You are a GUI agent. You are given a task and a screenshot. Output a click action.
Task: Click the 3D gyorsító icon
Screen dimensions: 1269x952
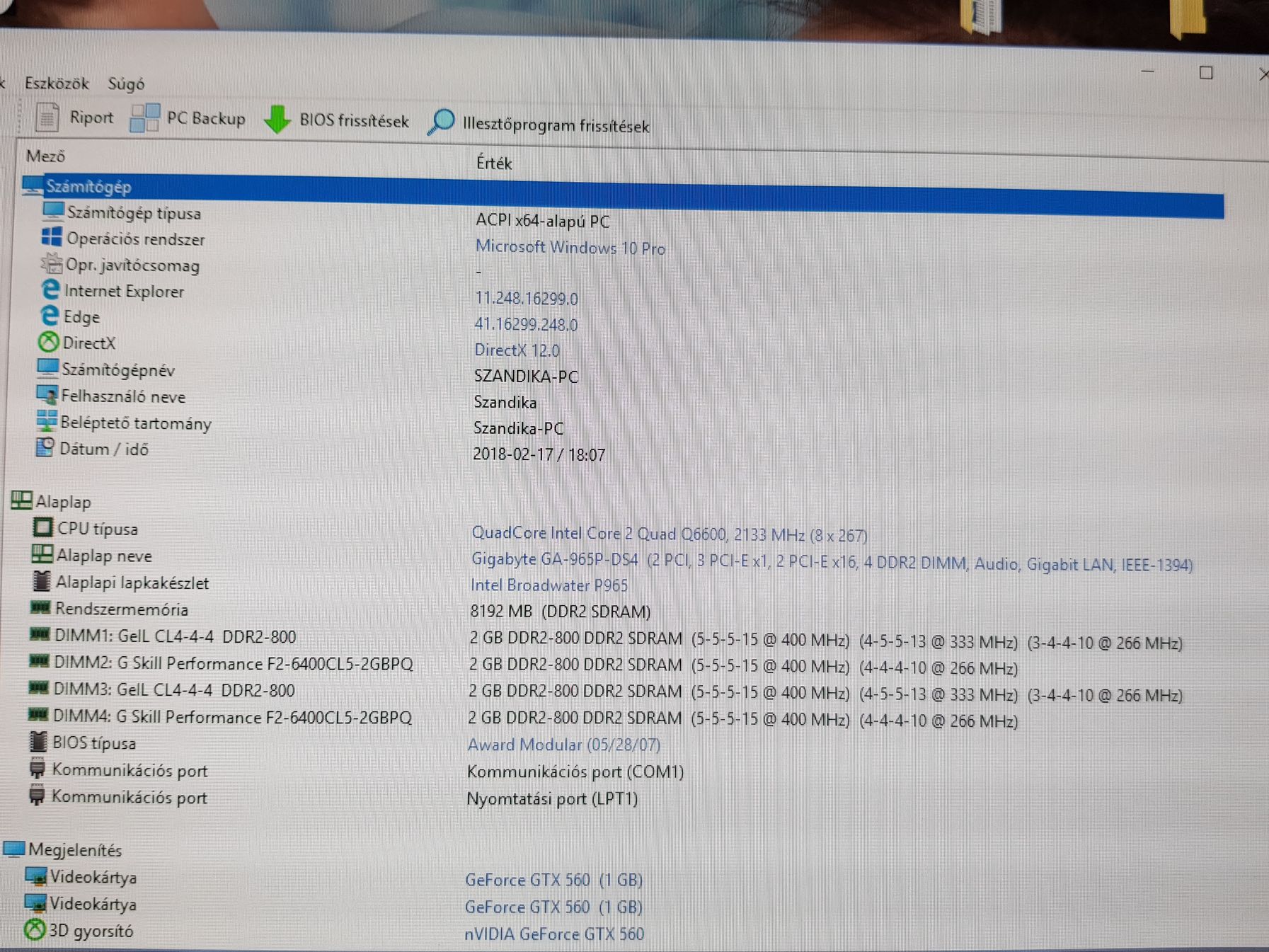click(34, 929)
